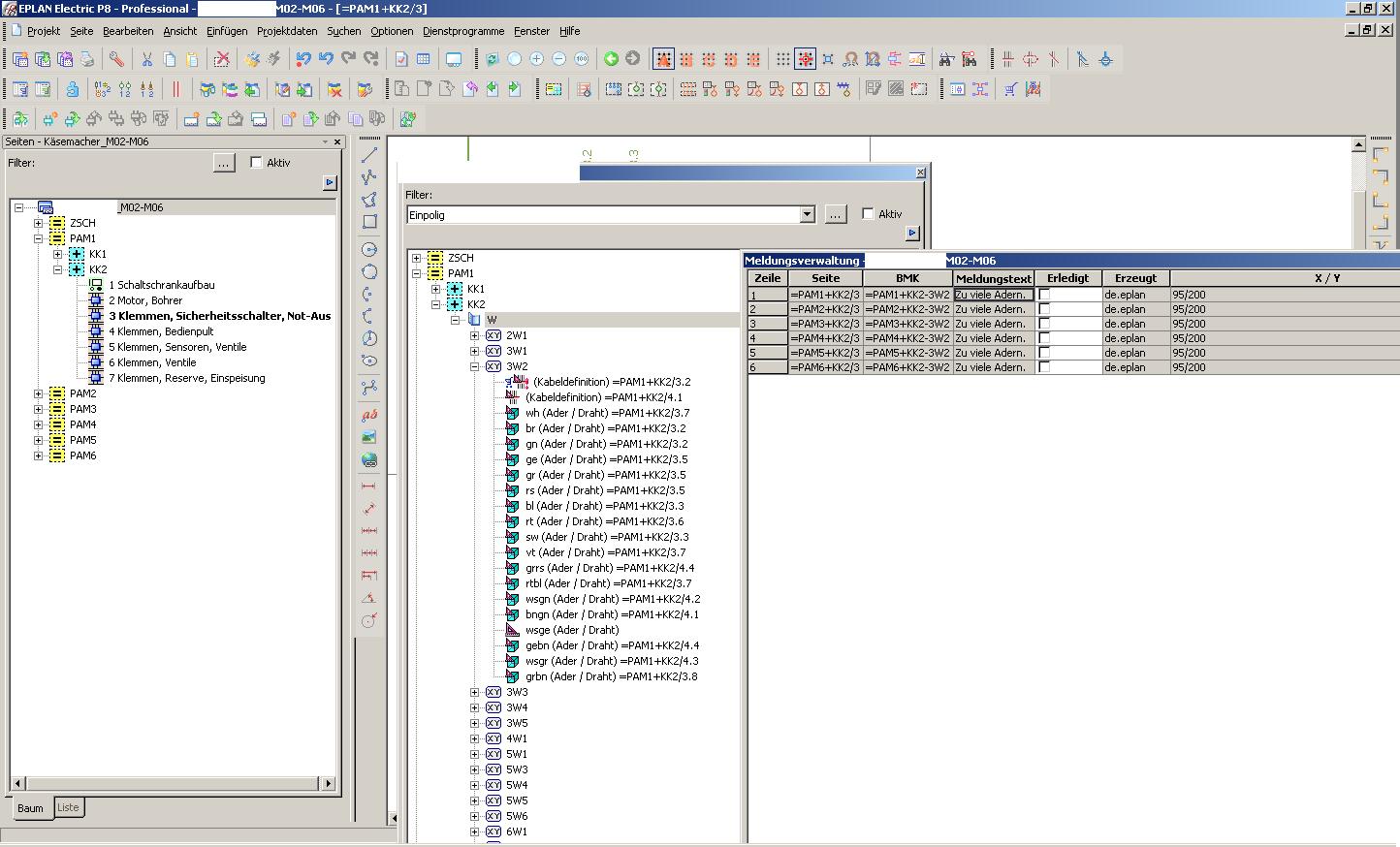Check Erledigt box for row 2
The height and width of the screenshot is (847, 1400).
click(x=1044, y=309)
